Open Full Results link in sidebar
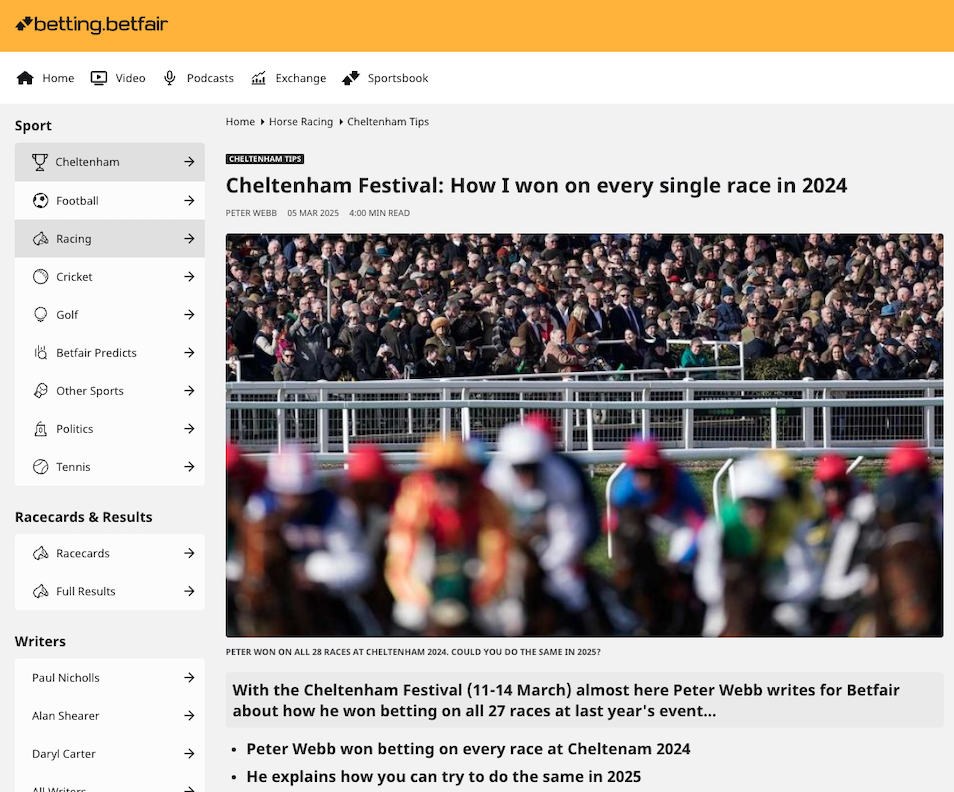 click(110, 591)
